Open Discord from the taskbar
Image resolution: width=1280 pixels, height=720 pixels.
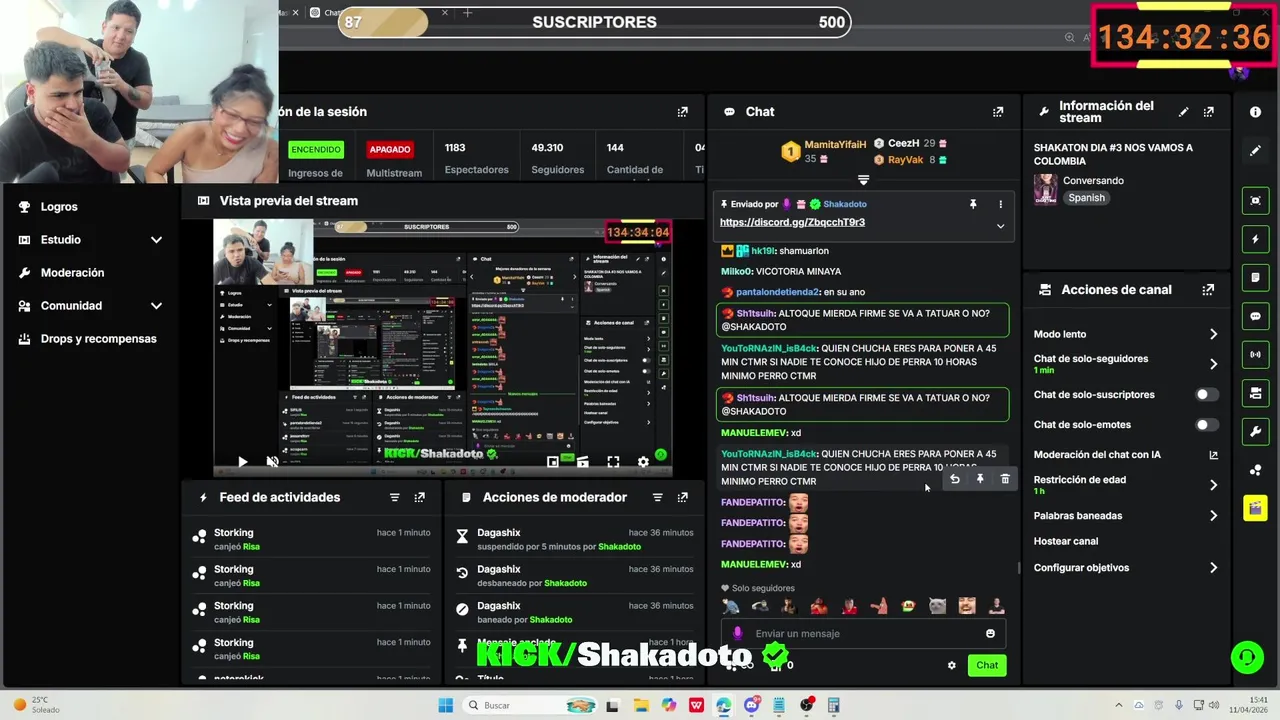(x=751, y=705)
